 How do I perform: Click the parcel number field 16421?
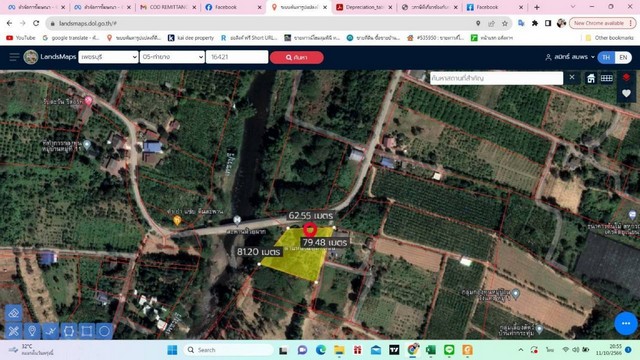237,57
